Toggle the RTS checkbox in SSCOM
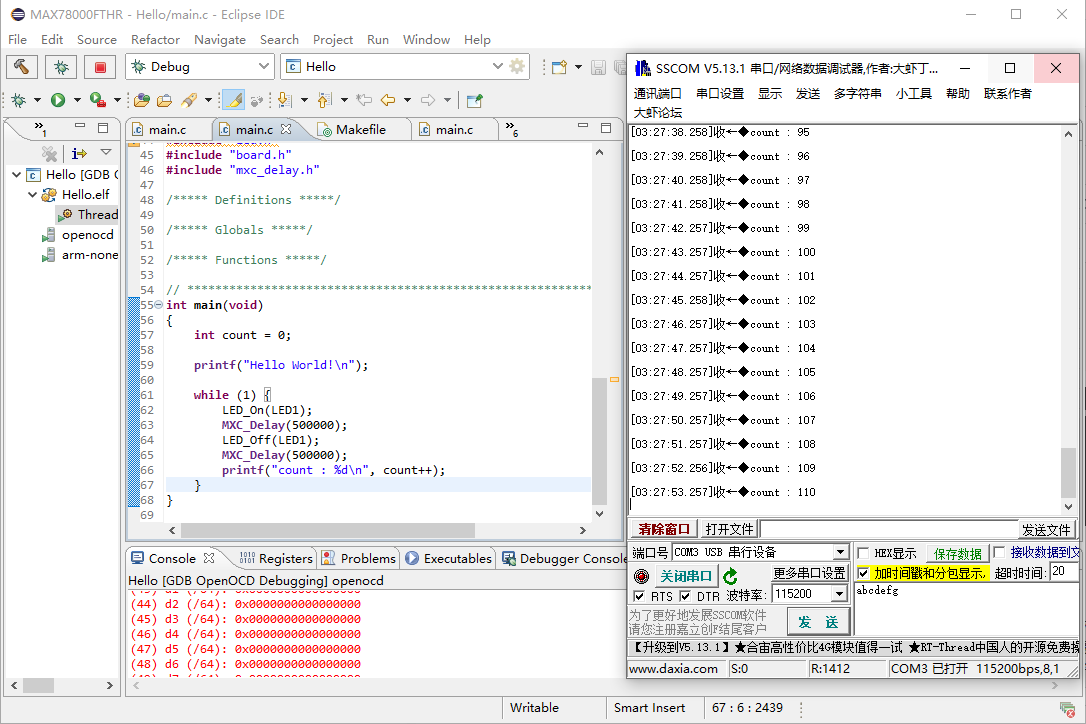Viewport: 1086px width, 724px height. click(x=639, y=596)
